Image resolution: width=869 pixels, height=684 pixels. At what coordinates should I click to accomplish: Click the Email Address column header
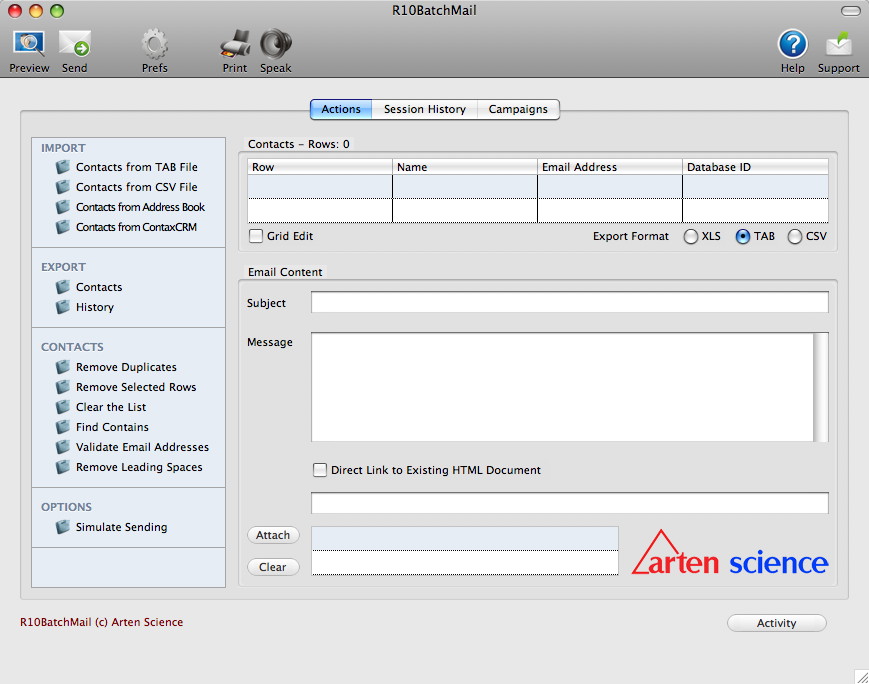pos(610,167)
